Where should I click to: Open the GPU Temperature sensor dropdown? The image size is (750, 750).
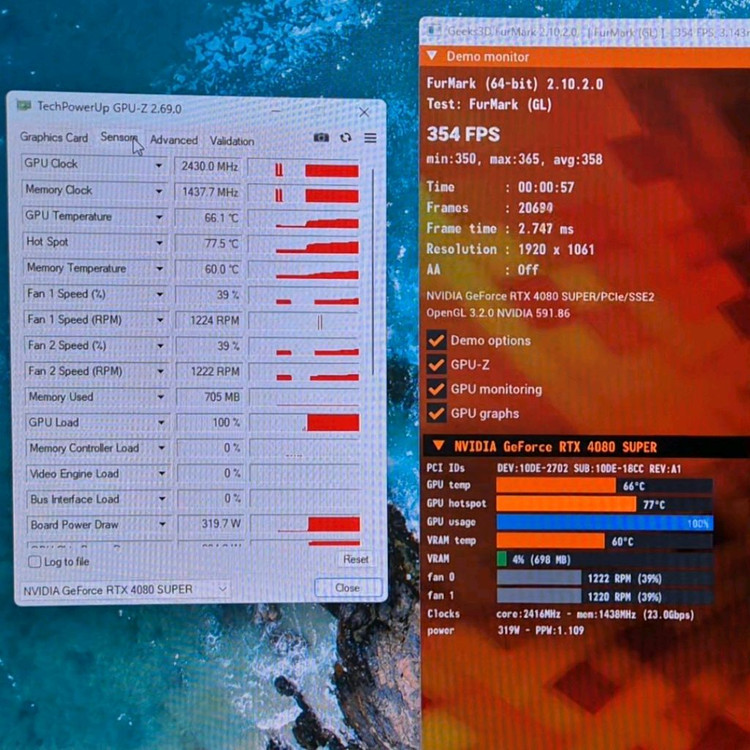[159, 217]
